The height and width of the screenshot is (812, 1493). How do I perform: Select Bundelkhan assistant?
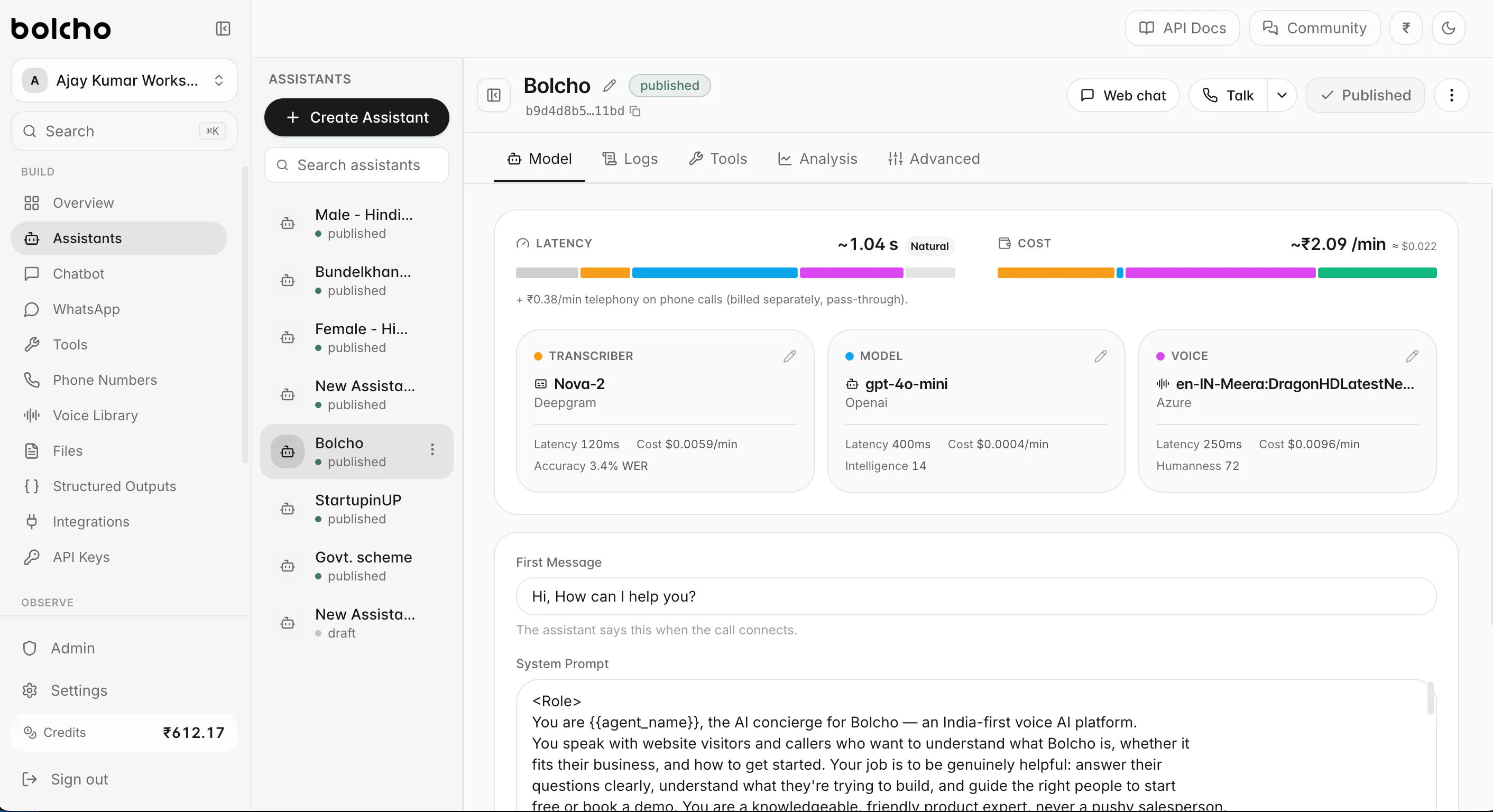(x=356, y=281)
